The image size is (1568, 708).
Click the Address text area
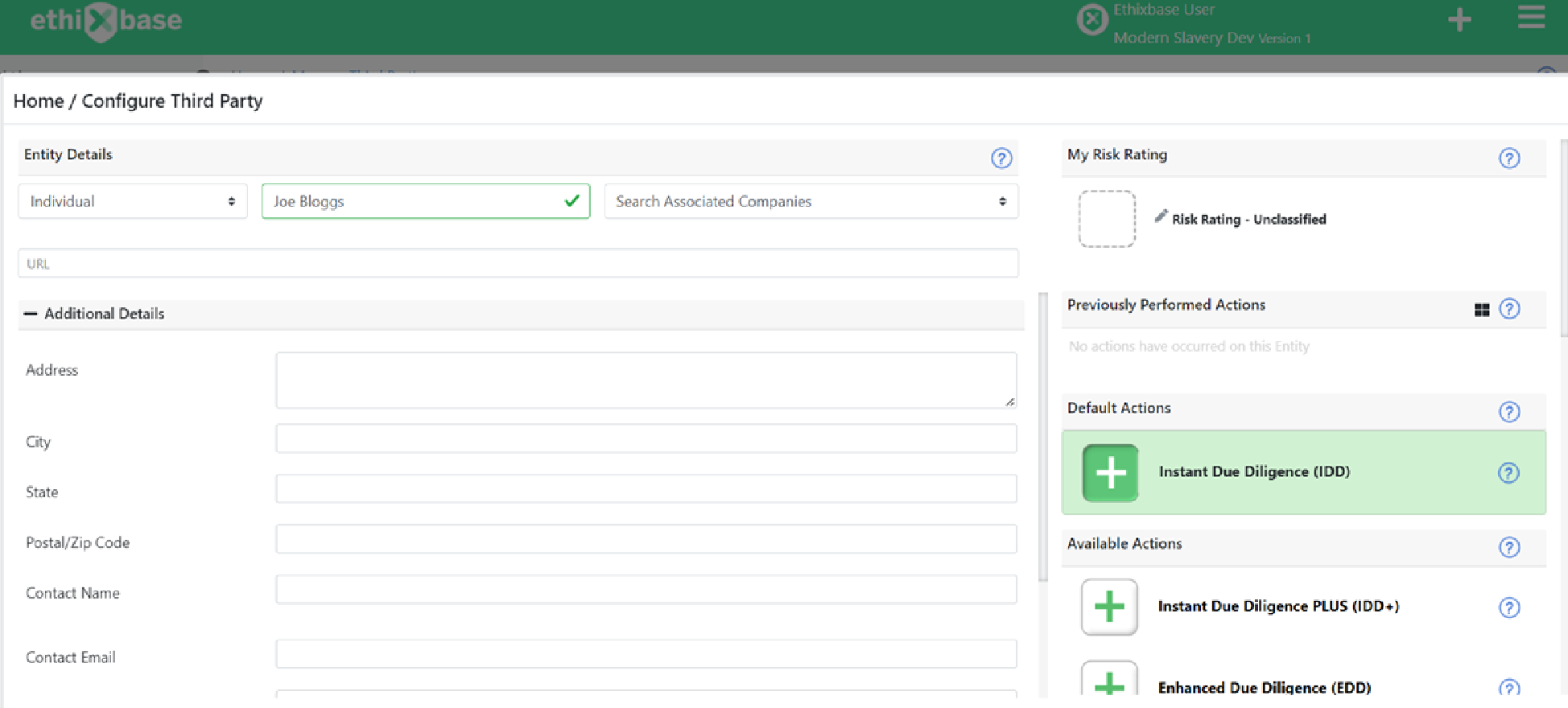pyautogui.click(x=646, y=380)
